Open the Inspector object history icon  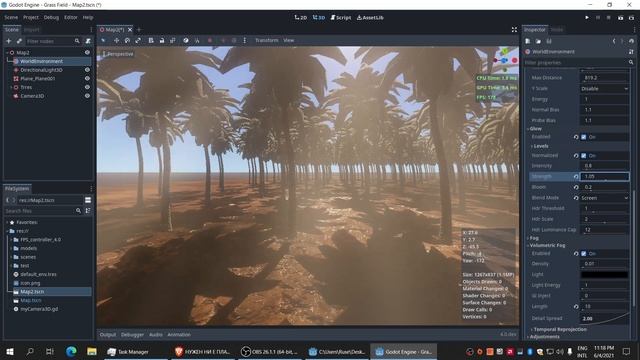click(631, 41)
